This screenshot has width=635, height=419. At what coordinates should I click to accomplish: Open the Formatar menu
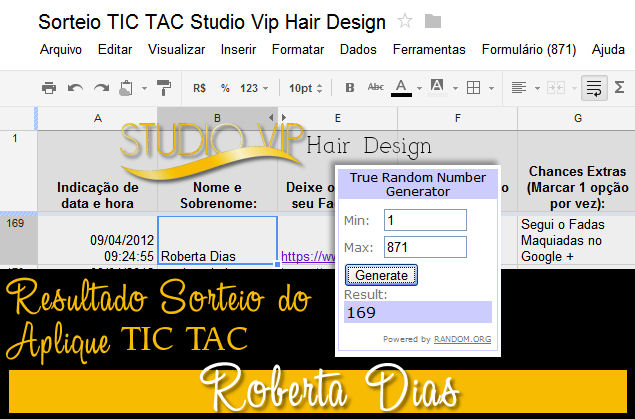(x=298, y=49)
